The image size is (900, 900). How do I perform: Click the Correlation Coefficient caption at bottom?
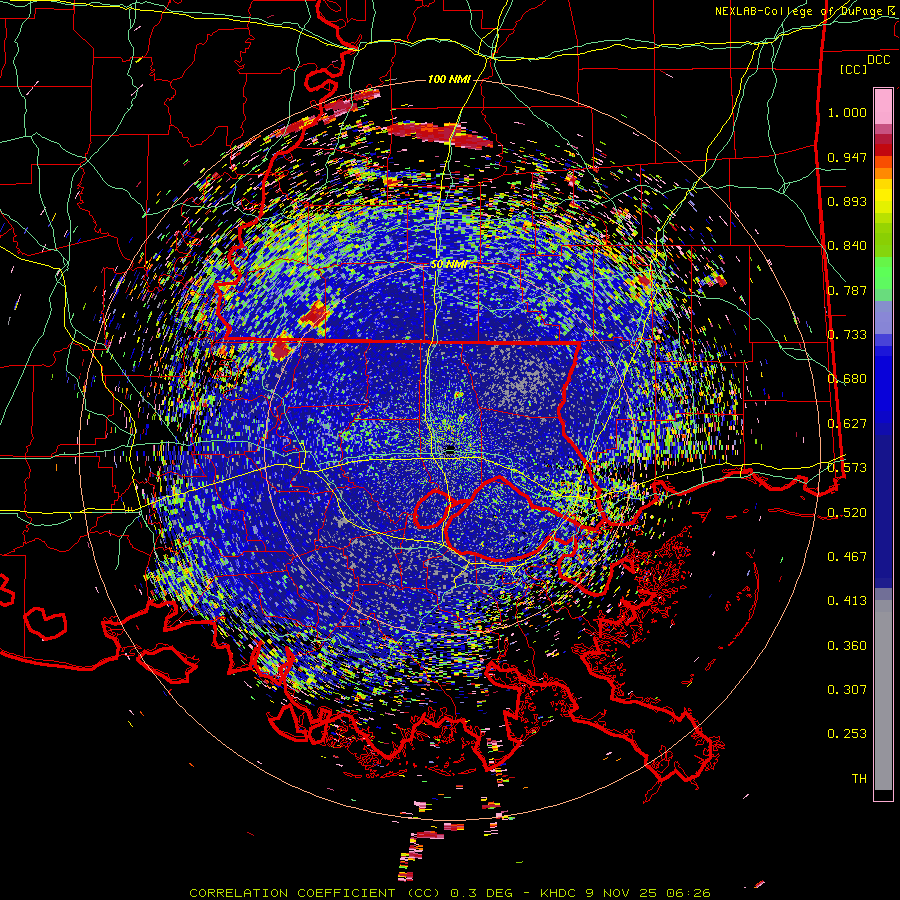coord(449,893)
